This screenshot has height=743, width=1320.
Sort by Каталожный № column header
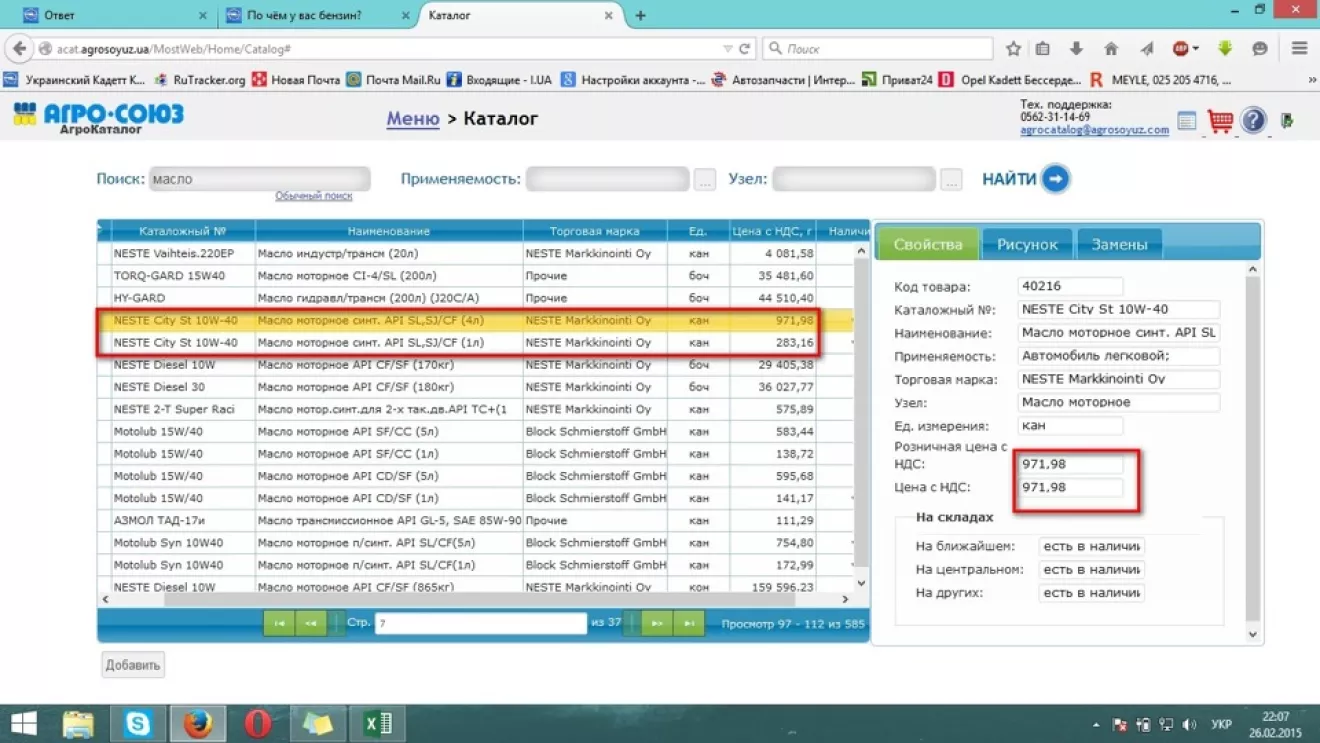coord(183,231)
